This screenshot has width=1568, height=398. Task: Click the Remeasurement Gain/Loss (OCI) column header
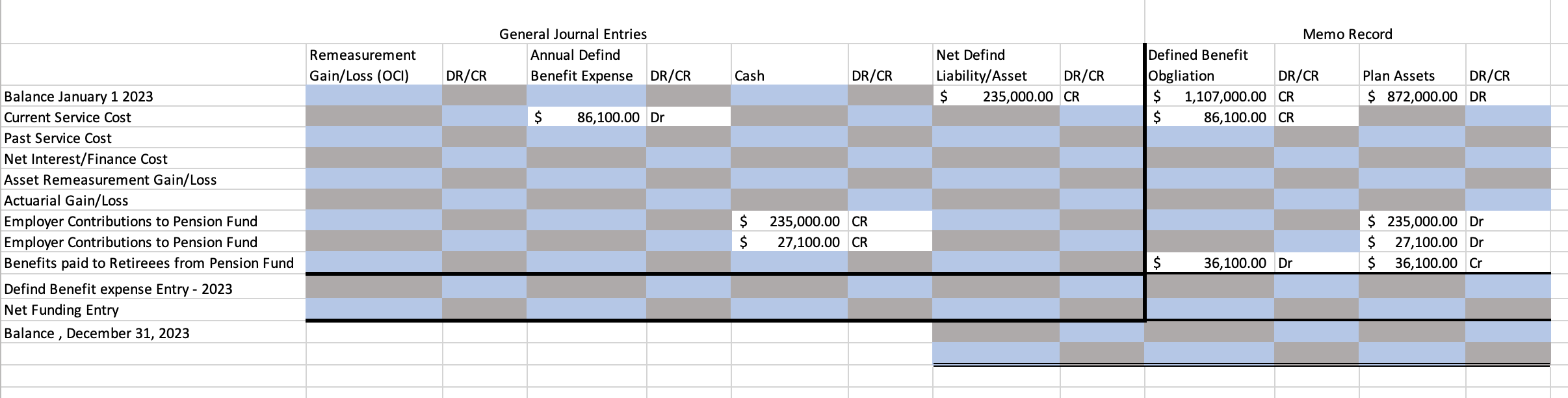coord(363,65)
